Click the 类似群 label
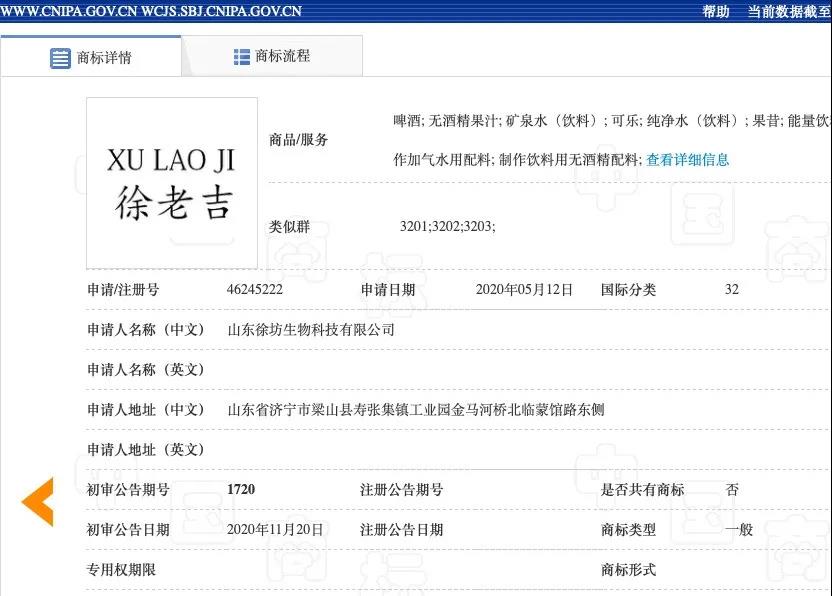This screenshot has width=832, height=596. (x=289, y=227)
